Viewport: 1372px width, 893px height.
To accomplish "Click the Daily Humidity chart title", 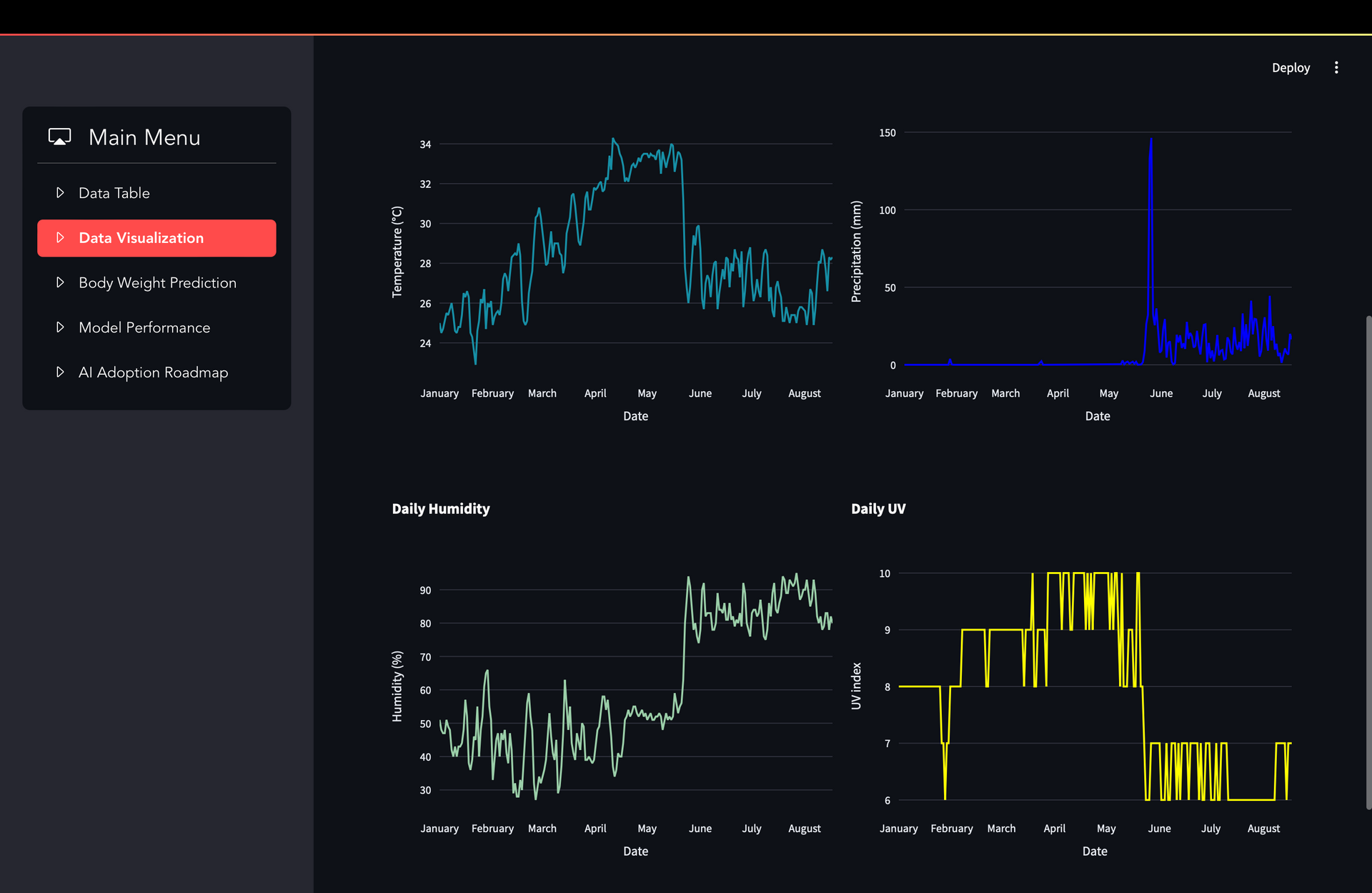I will [441, 509].
